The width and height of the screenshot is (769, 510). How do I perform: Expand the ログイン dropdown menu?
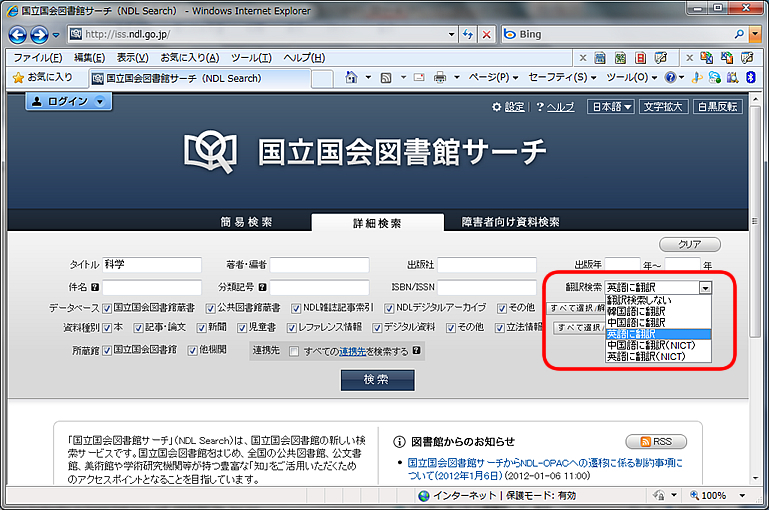68,102
